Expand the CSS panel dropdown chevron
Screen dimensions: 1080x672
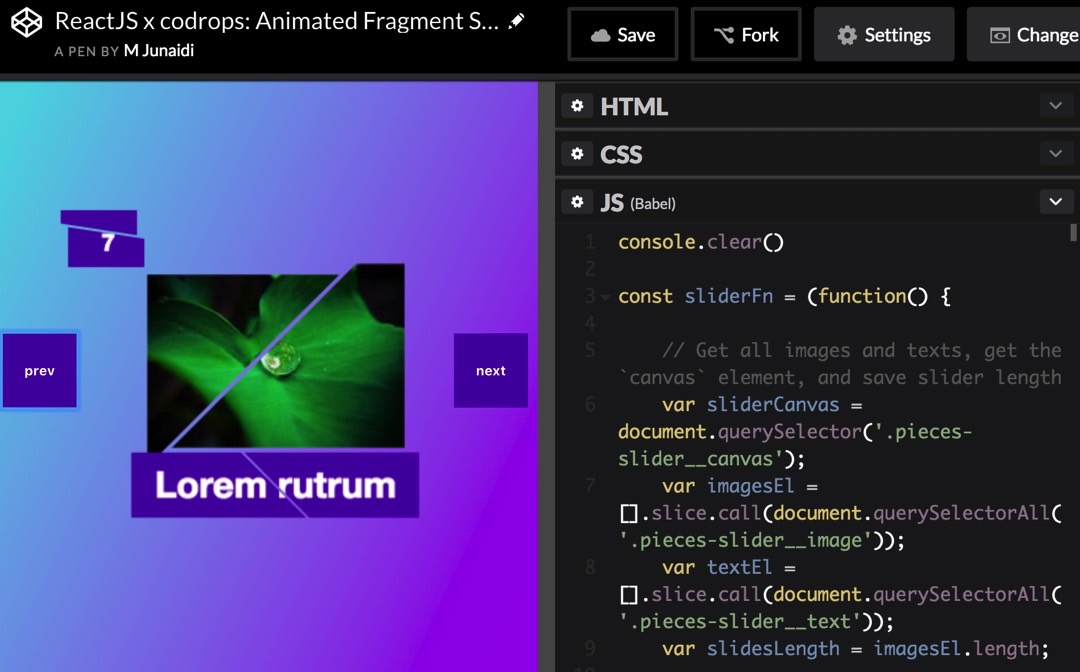click(x=1055, y=154)
